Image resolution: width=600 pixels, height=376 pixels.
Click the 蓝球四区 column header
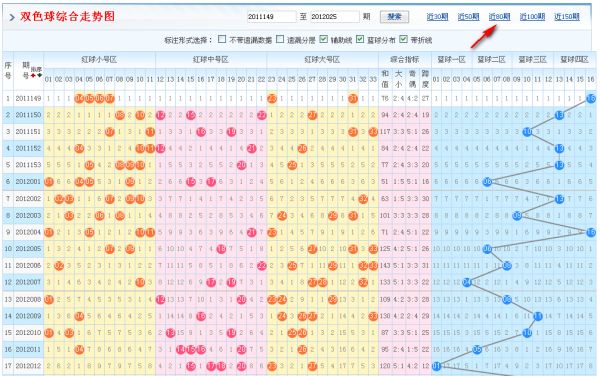(x=574, y=60)
